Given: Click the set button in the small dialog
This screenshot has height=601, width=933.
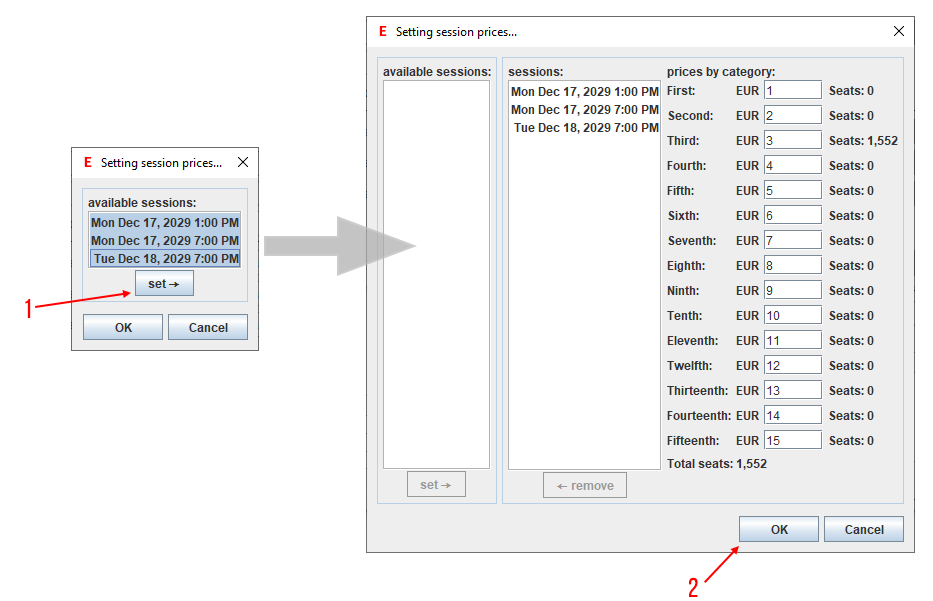Looking at the screenshot, I should click(164, 284).
